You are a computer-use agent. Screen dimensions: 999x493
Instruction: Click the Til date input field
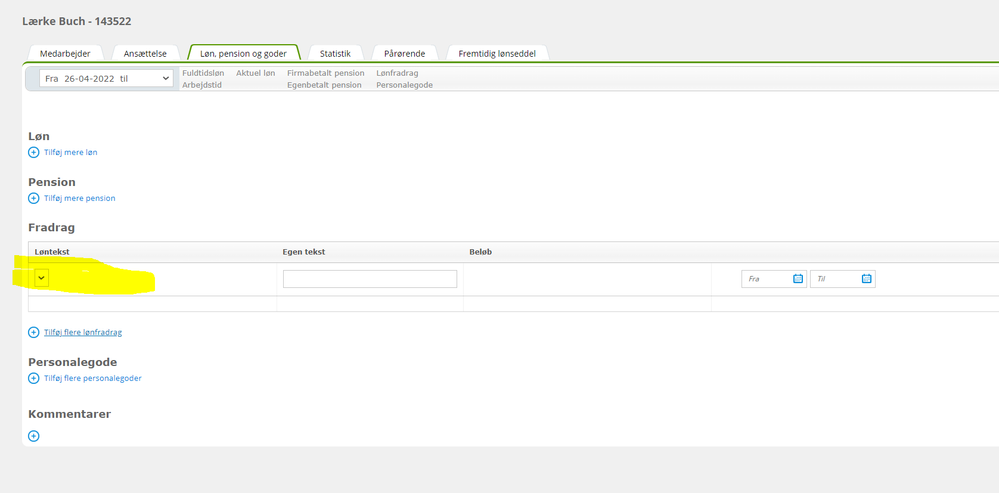coord(842,279)
